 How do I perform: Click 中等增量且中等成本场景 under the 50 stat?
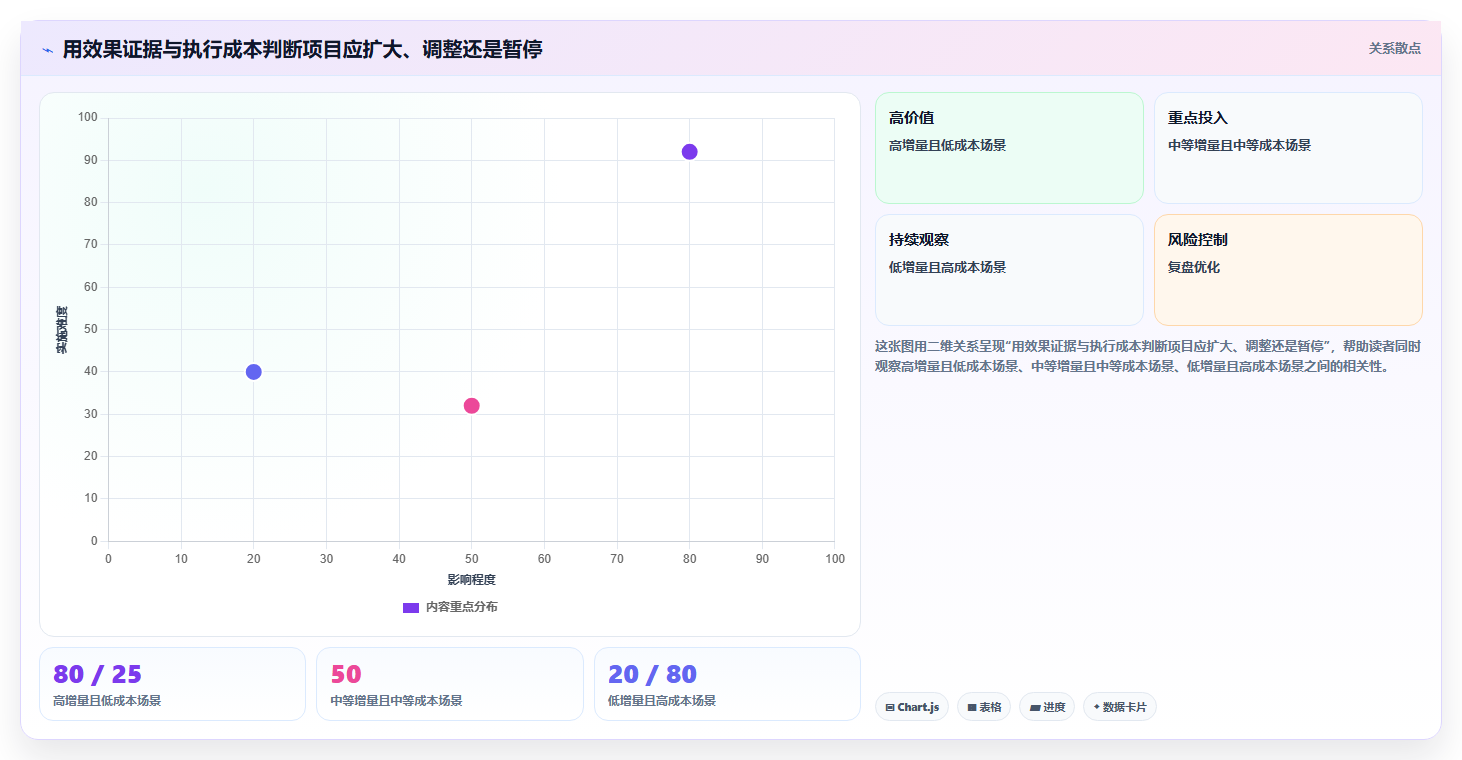point(396,701)
